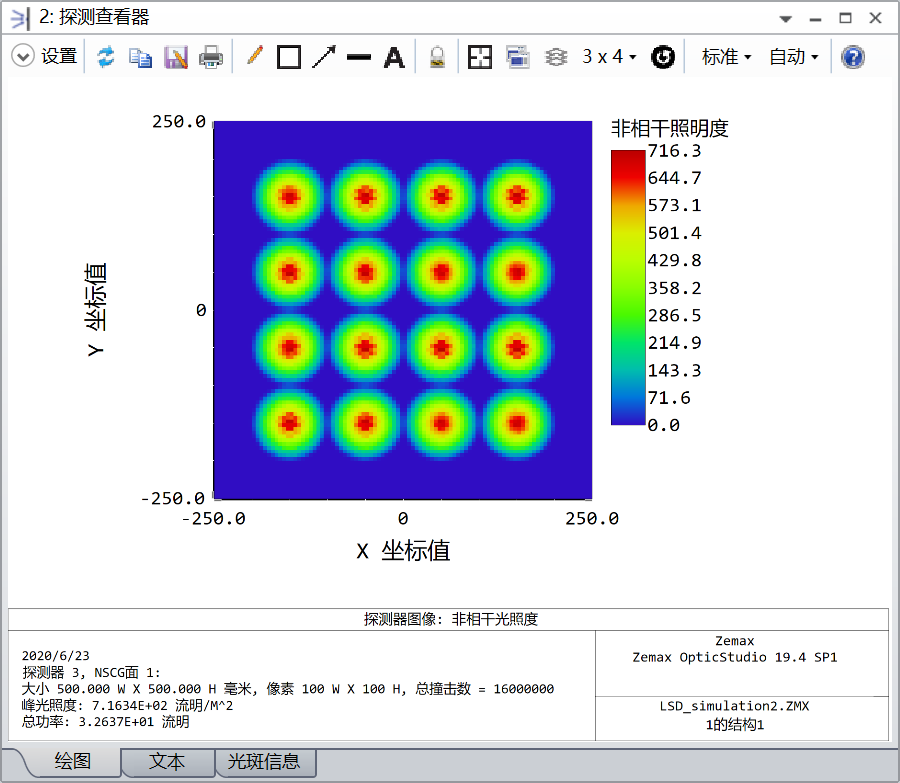Switch to the 文本 tab
This screenshot has height=783, width=900.
point(167,762)
